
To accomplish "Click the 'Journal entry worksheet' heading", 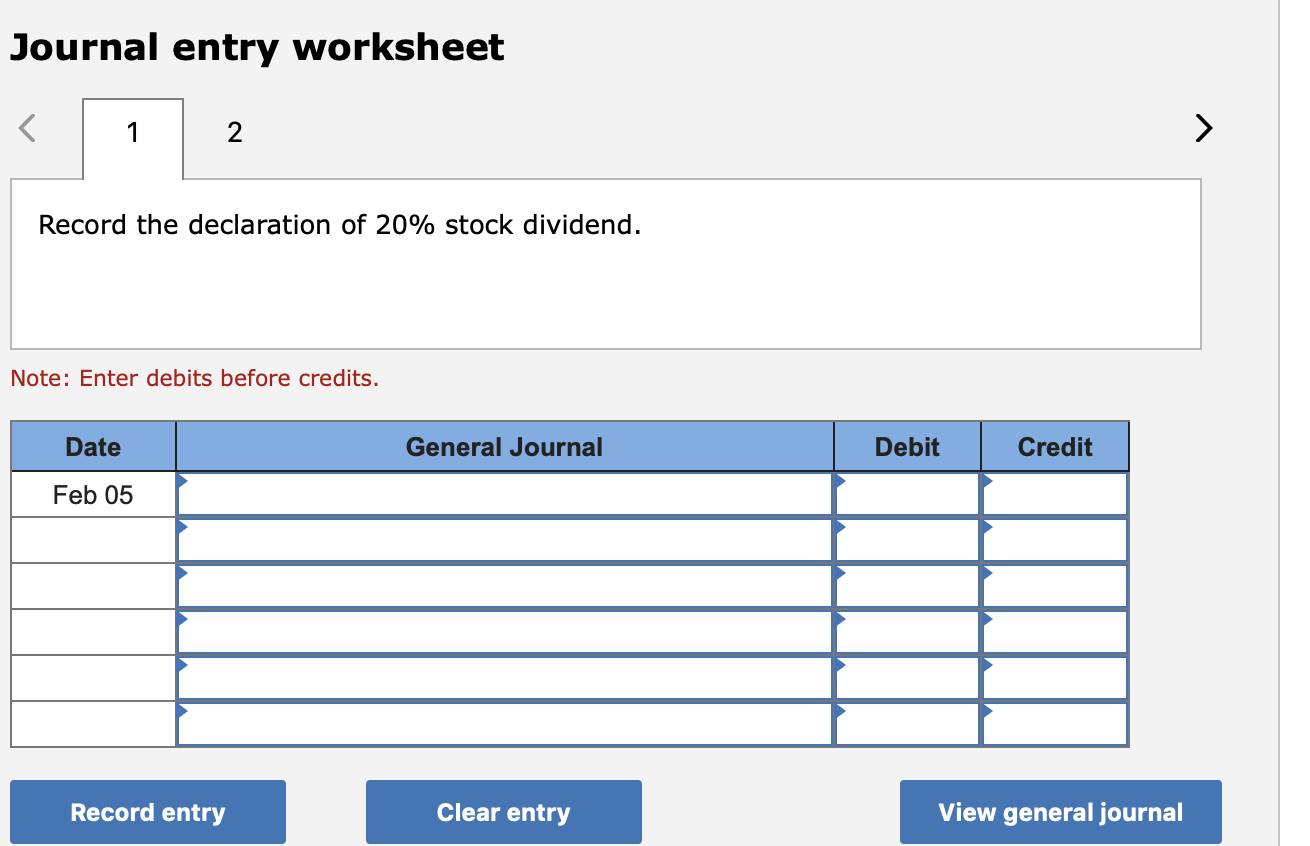I will click(257, 48).
